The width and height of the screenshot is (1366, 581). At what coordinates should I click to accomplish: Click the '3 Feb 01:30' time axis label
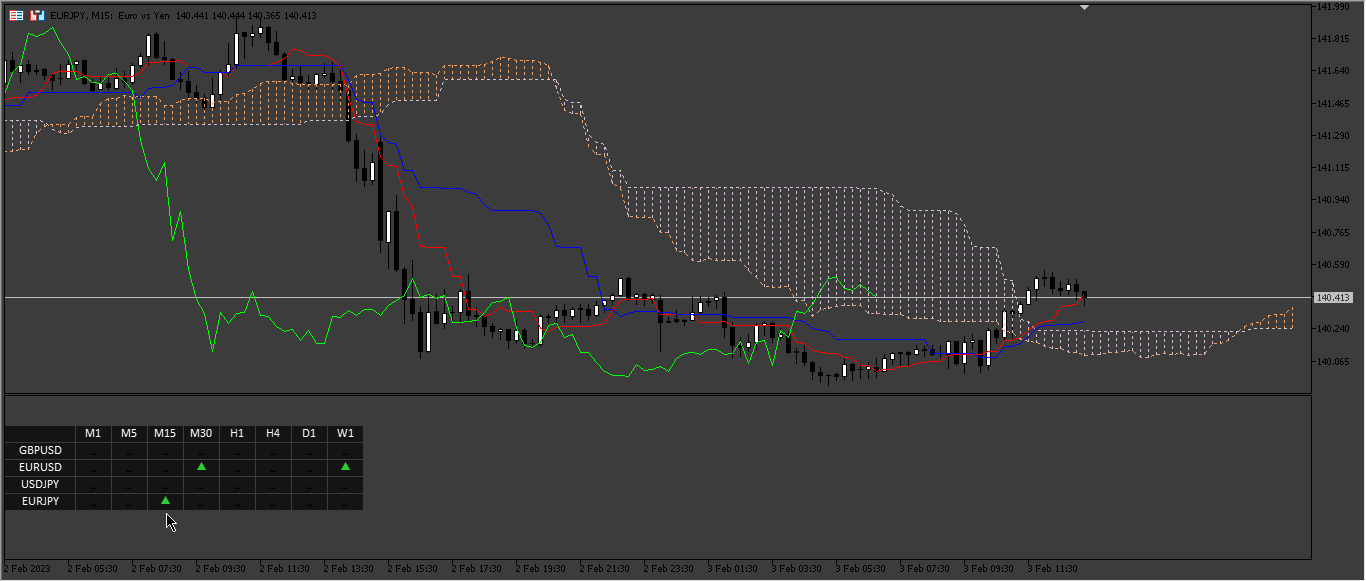tap(732, 568)
